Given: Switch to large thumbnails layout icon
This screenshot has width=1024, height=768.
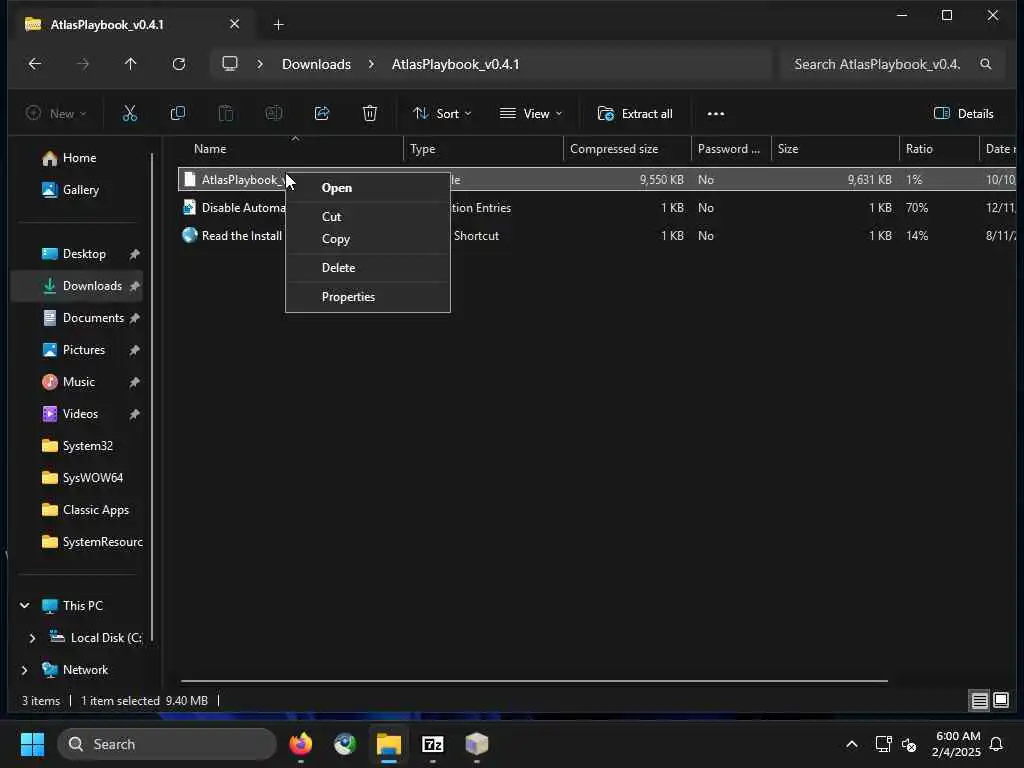Looking at the screenshot, I should pos(1001,701).
